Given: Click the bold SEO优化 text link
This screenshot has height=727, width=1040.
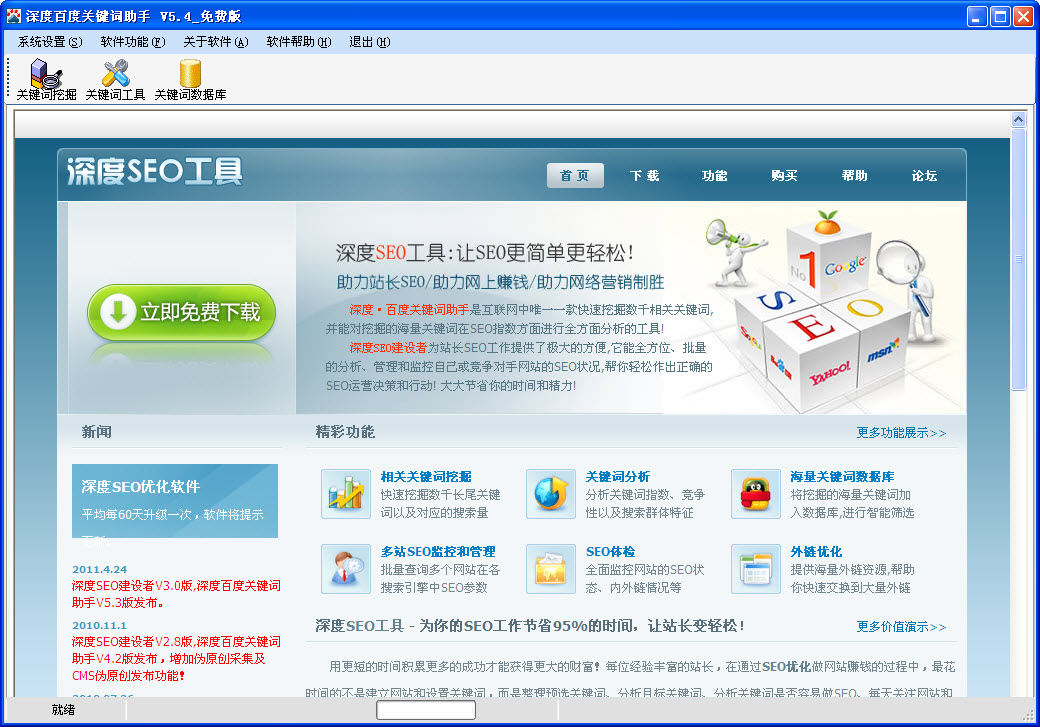Looking at the screenshot, I should pyautogui.click(x=787, y=667).
